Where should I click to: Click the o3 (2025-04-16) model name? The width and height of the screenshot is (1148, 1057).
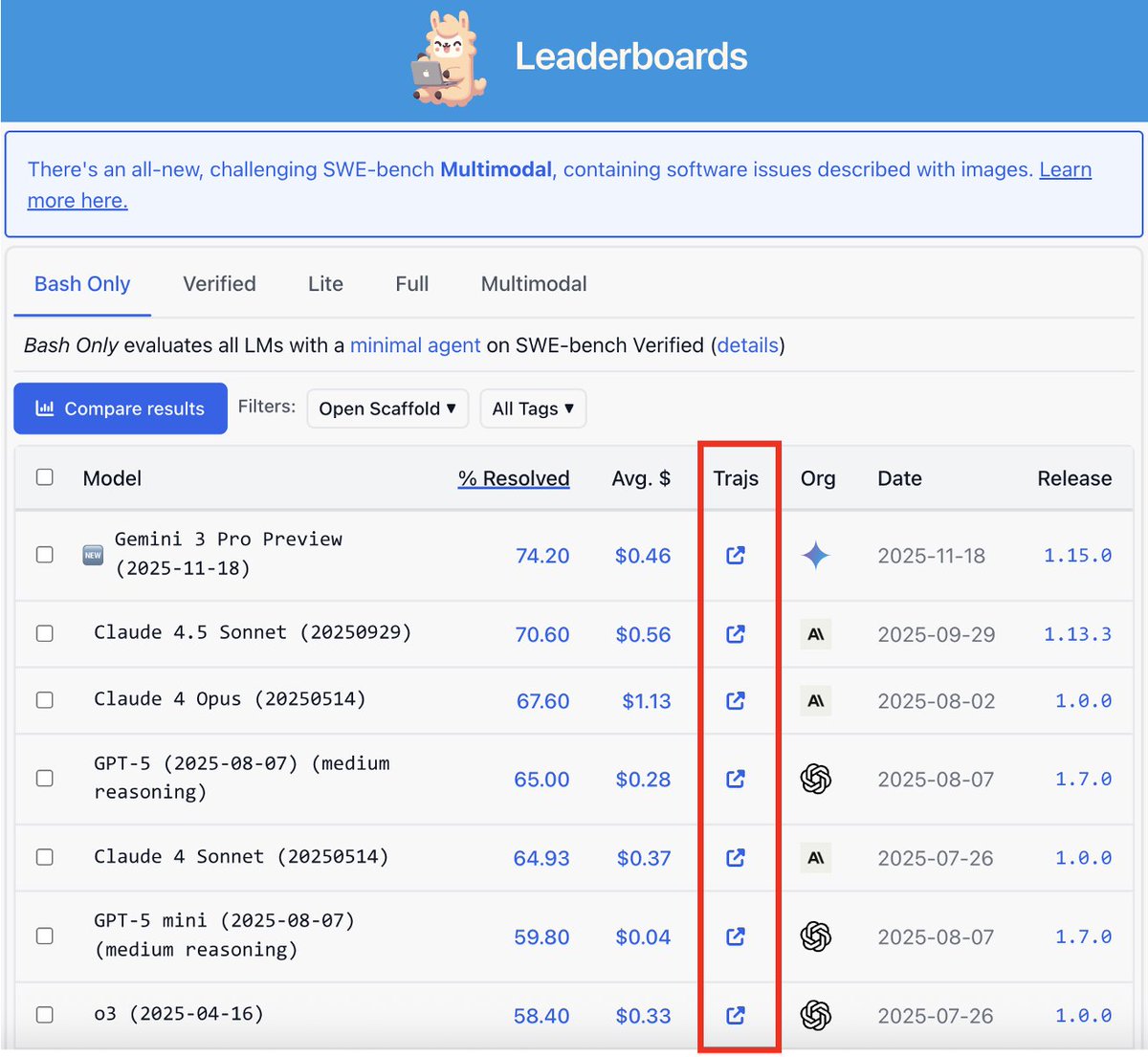[178, 1014]
